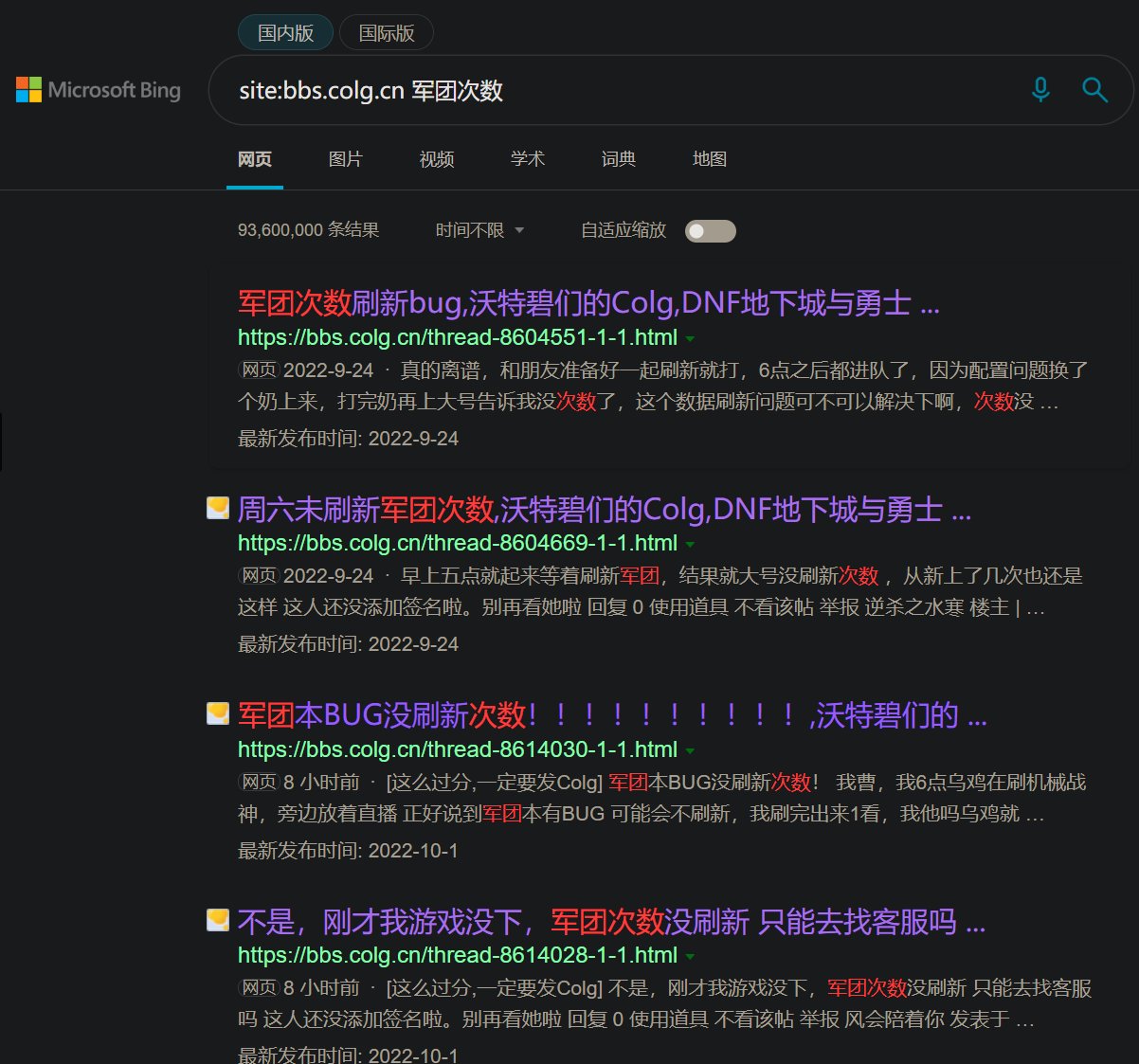Click the 自适应缩放 label text
The image size is (1139, 1064).
tap(624, 230)
